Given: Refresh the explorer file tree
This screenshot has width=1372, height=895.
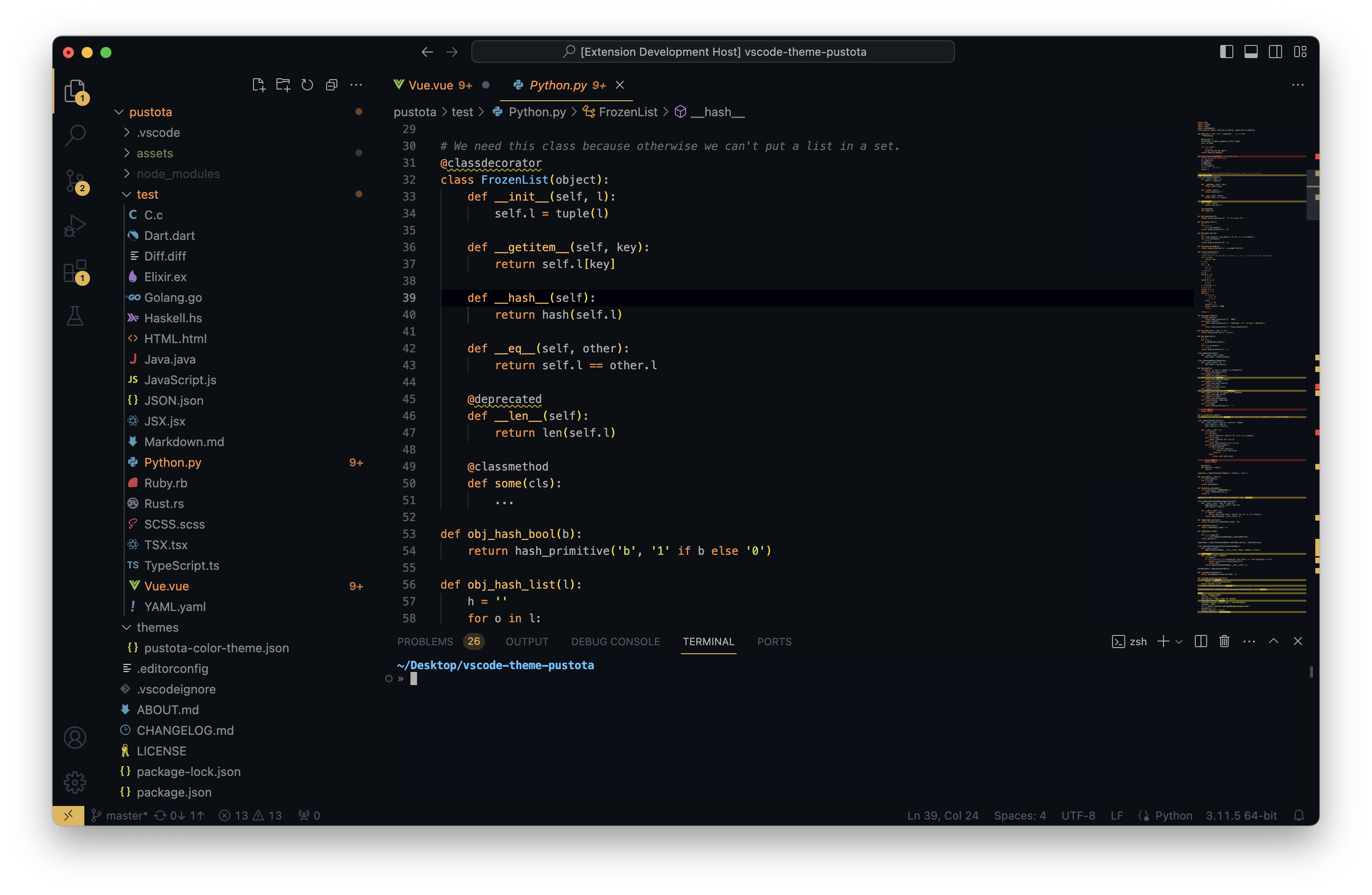Looking at the screenshot, I should [307, 85].
